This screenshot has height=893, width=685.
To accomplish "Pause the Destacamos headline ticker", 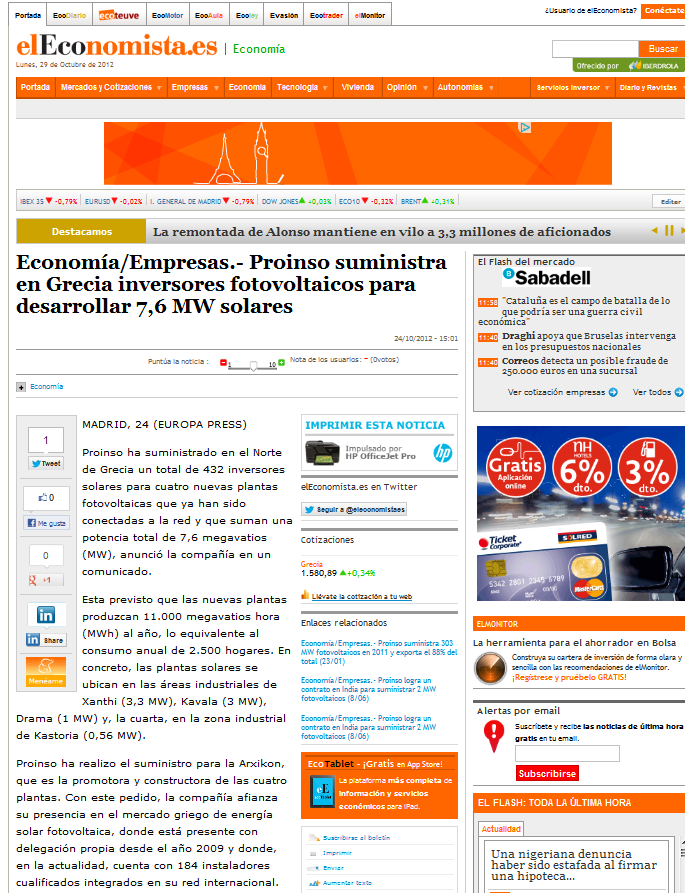I will [x=669, y=231].
